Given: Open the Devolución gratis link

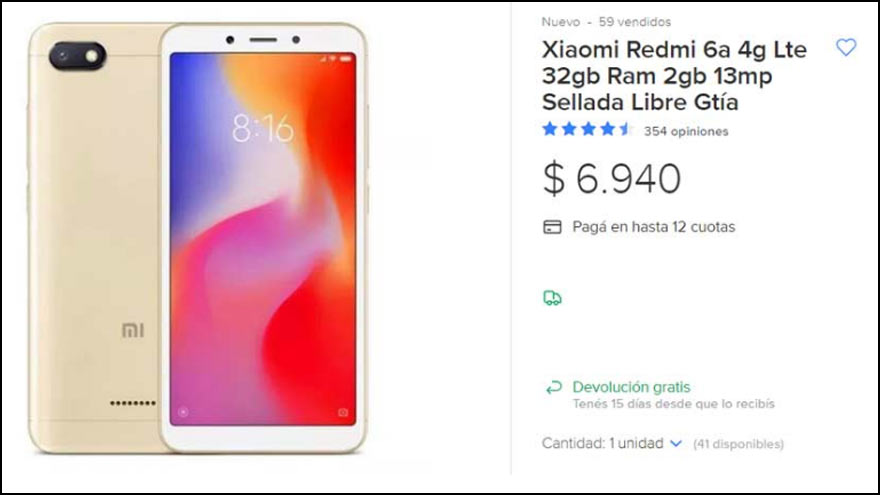Looking at the screenshot, I should [x=631, y=387].
